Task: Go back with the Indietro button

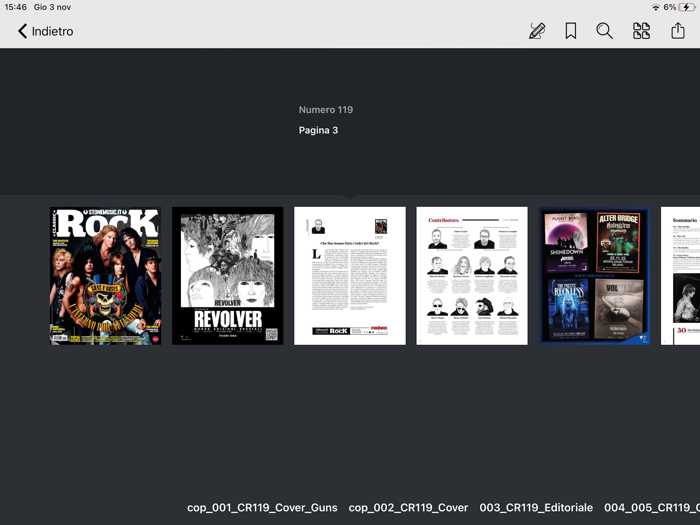Action: (45, 31)
